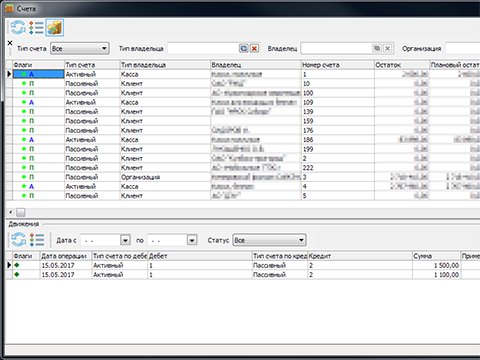480x360 pixels.
Task: Click the Организация owner type cell
Action: (x=165, y=177)
